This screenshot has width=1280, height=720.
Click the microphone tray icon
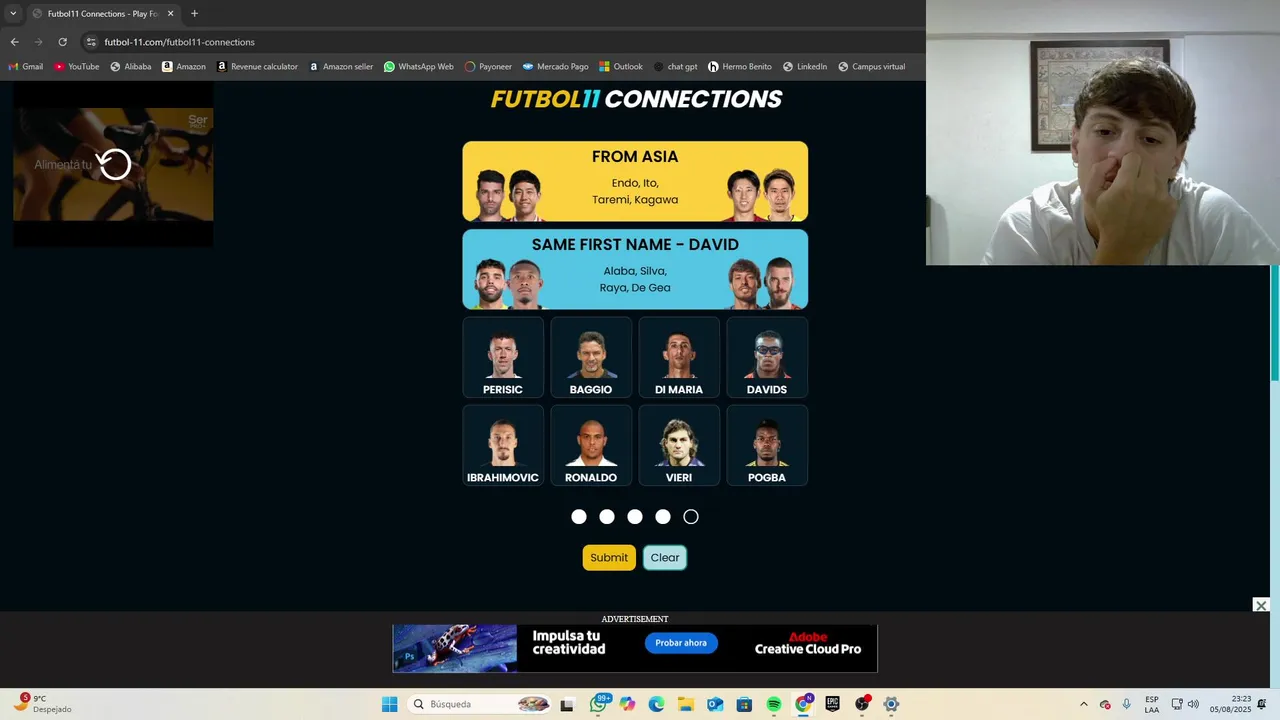[x=1127, y=704]
